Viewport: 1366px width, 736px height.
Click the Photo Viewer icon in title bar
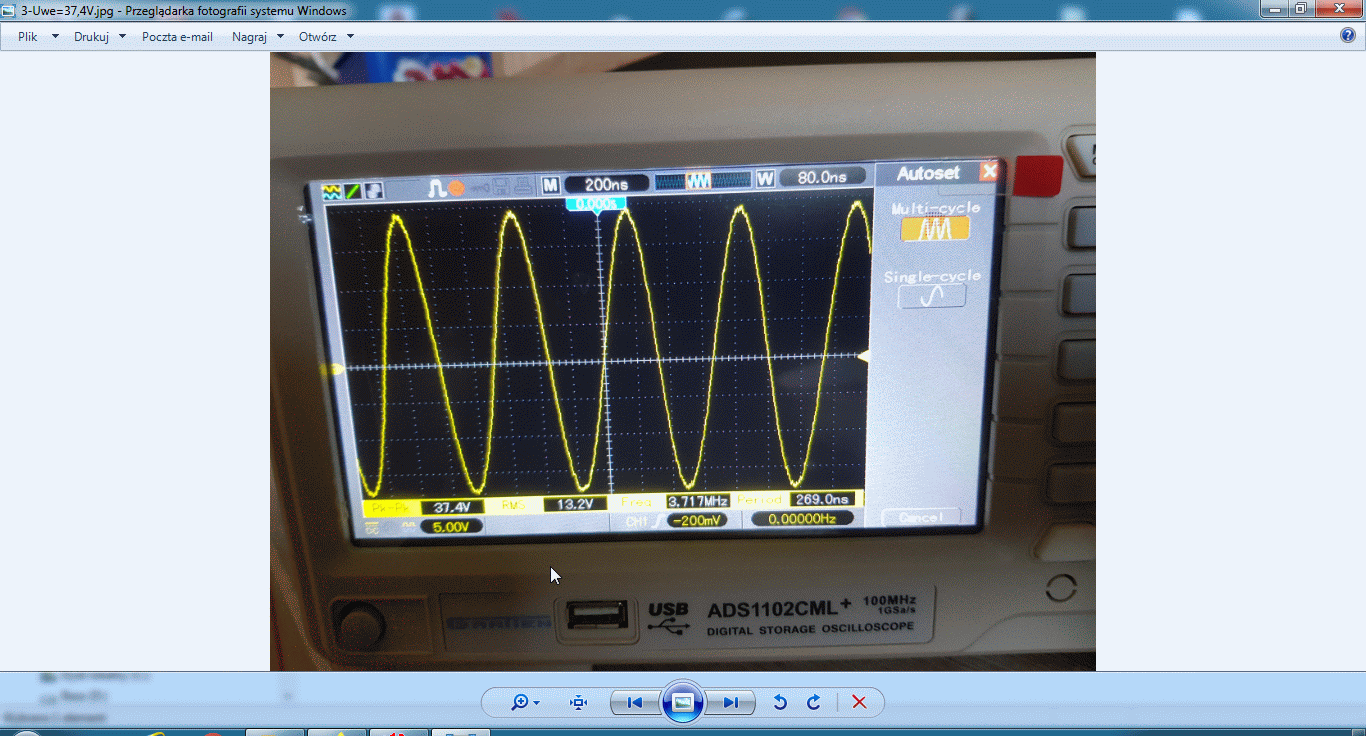(x=10, y=10)
